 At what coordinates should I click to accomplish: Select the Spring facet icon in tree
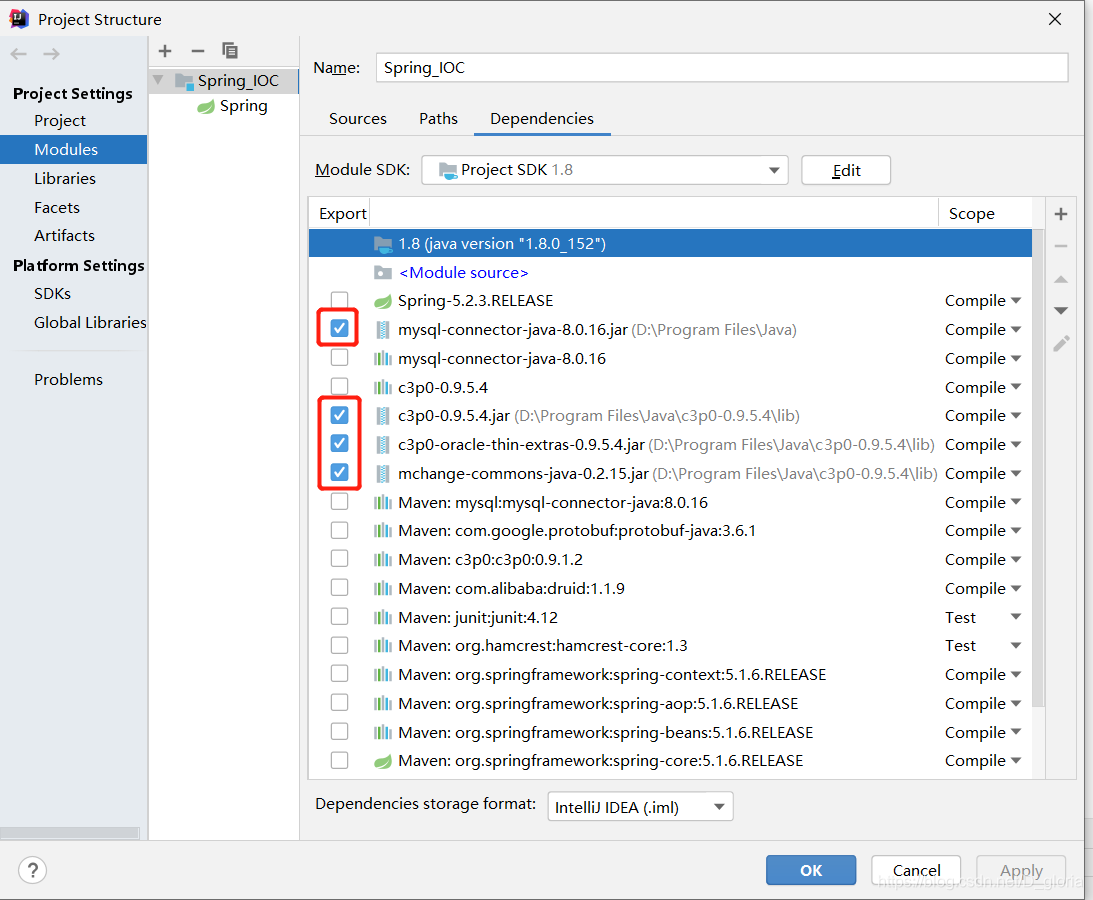206,107
